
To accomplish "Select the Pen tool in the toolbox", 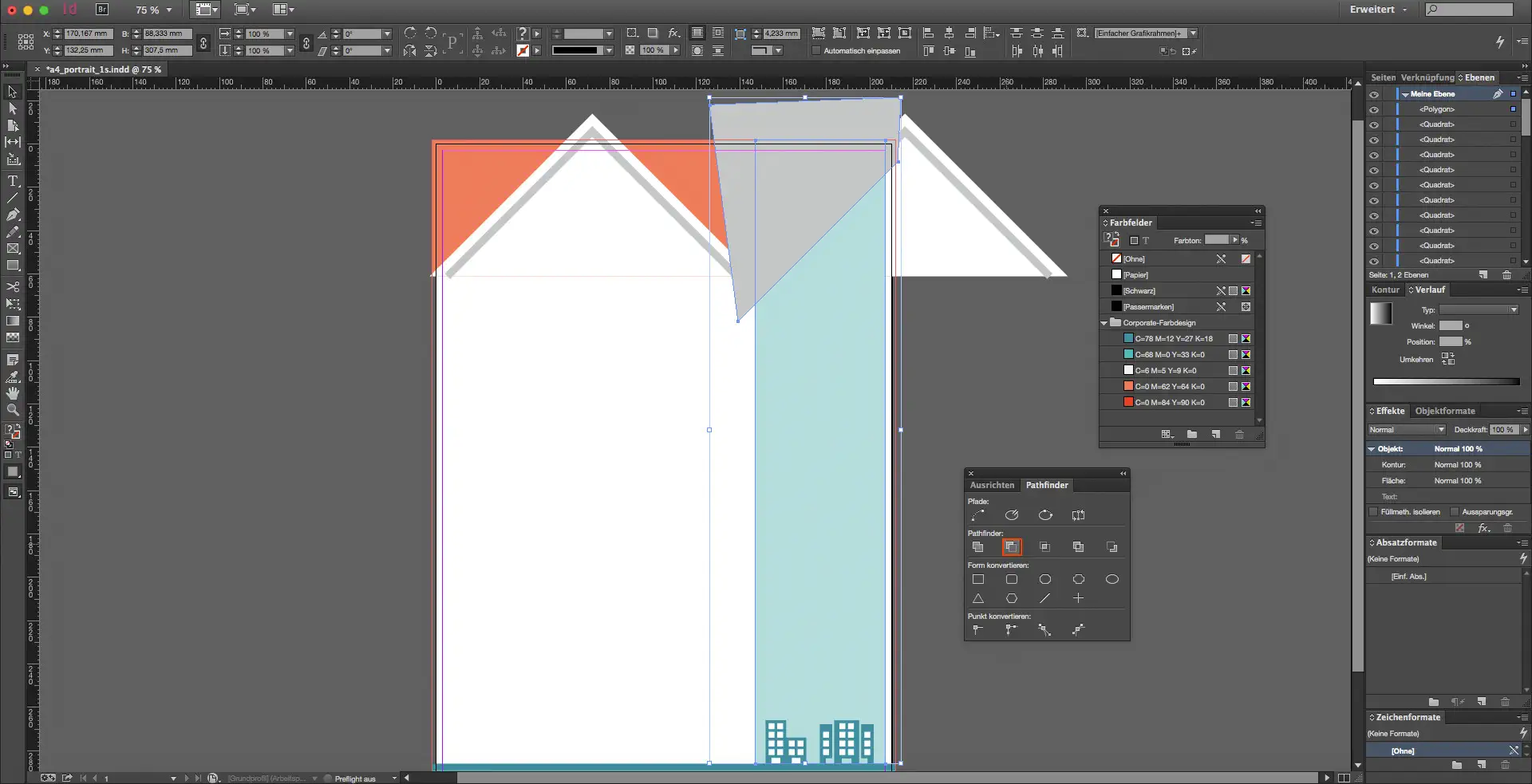I will (x=13, y=215).
